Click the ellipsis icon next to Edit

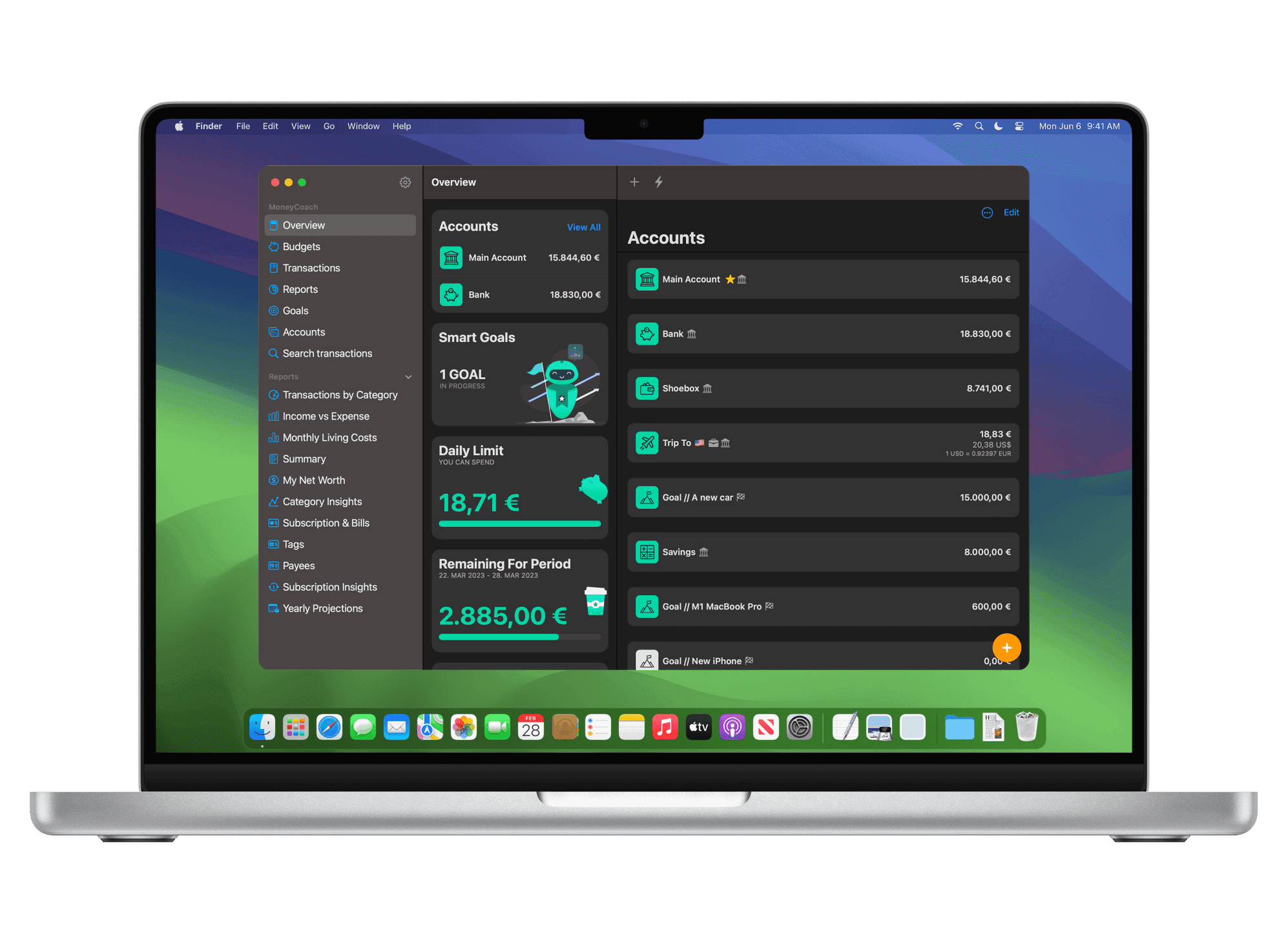[986, 212]
